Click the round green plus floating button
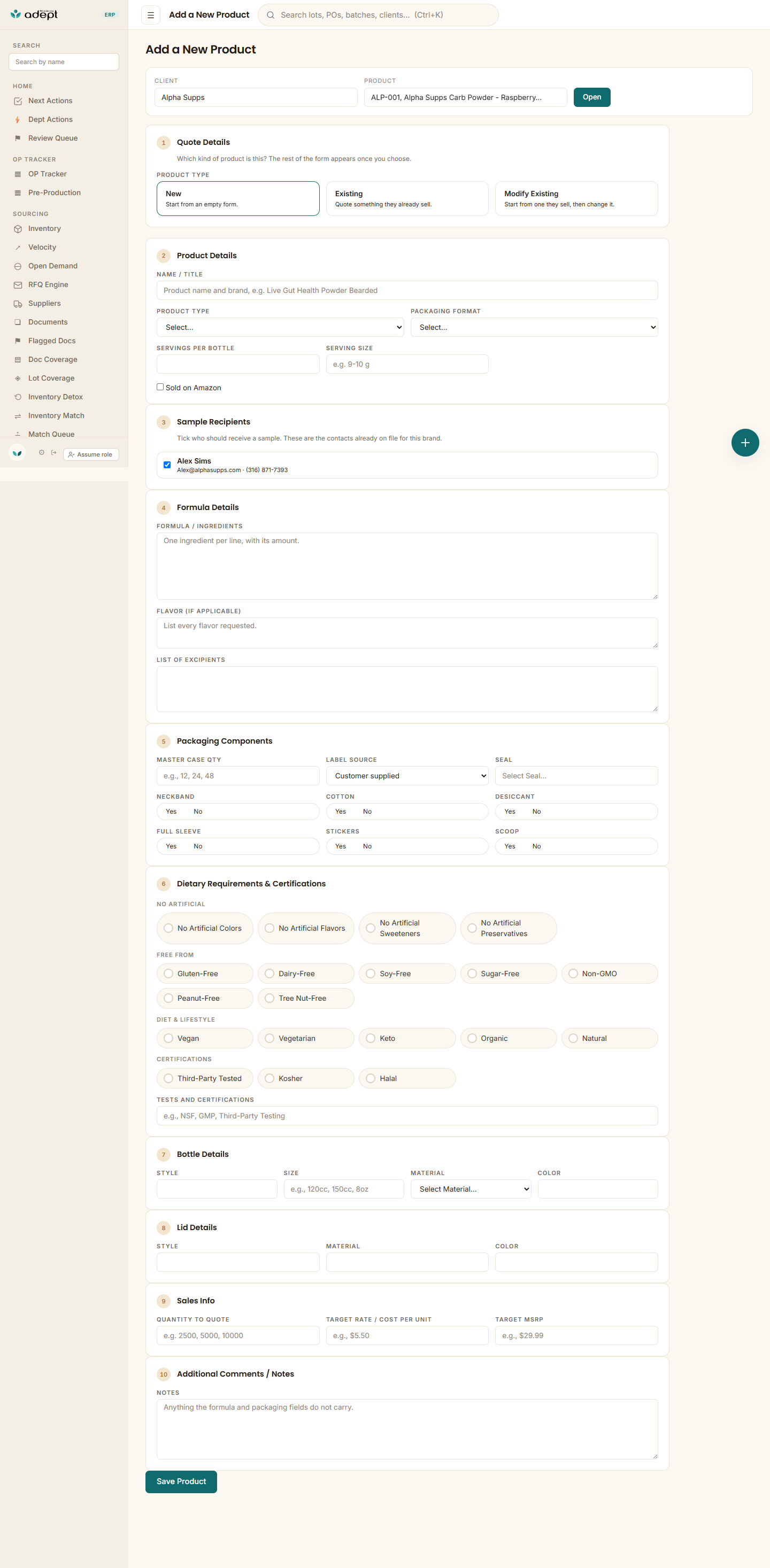This screenshot has width=770, height=1568. (745, 443)
